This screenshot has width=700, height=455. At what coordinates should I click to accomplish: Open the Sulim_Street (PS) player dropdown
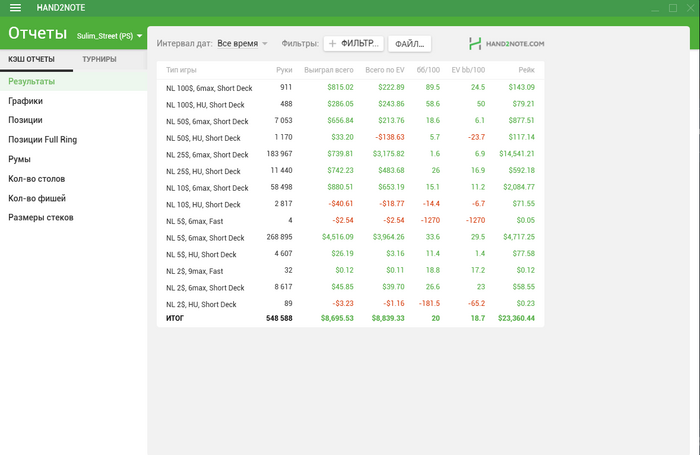(109, 36)
